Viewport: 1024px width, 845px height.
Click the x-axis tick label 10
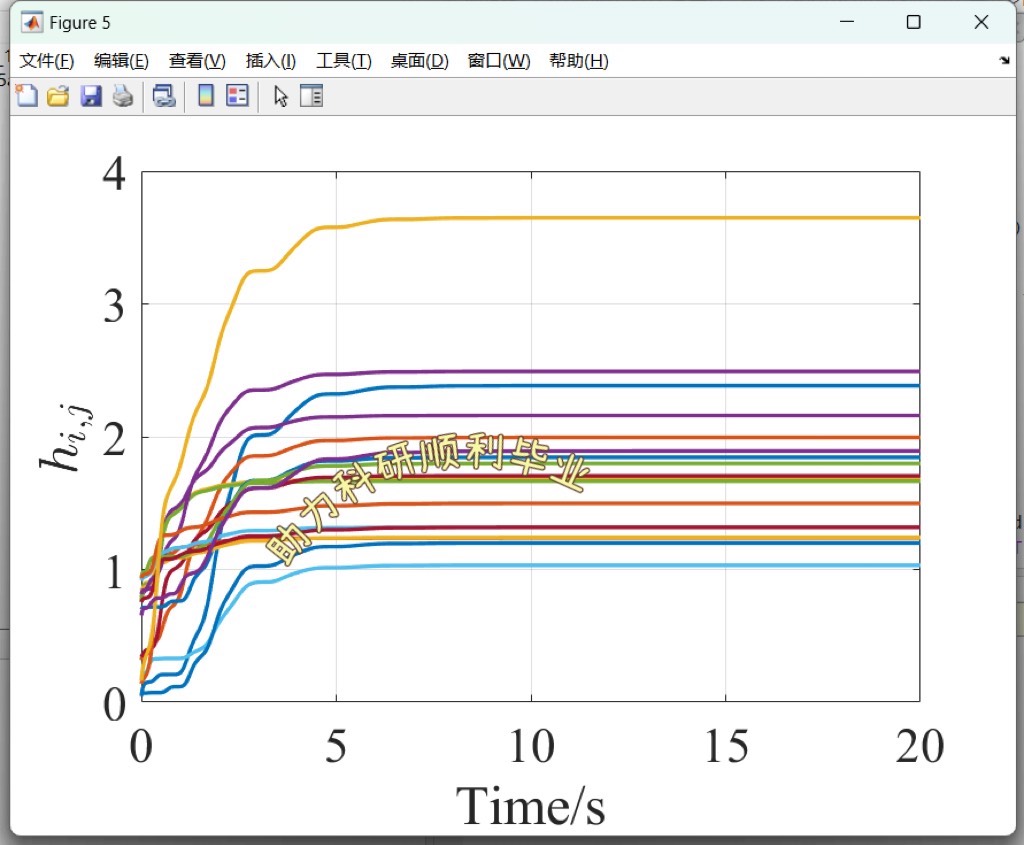pyautogui.click(x=532, y=746)
